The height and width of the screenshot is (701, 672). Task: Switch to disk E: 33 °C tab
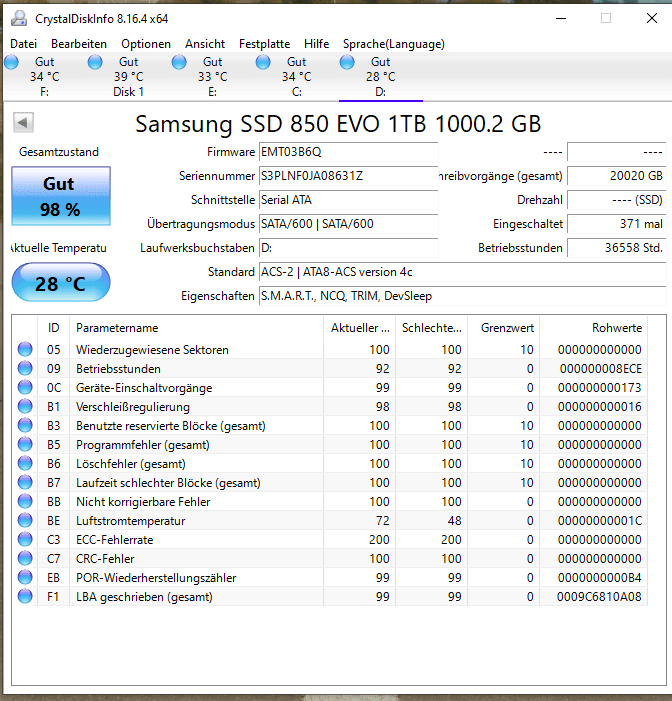[213, 76]
